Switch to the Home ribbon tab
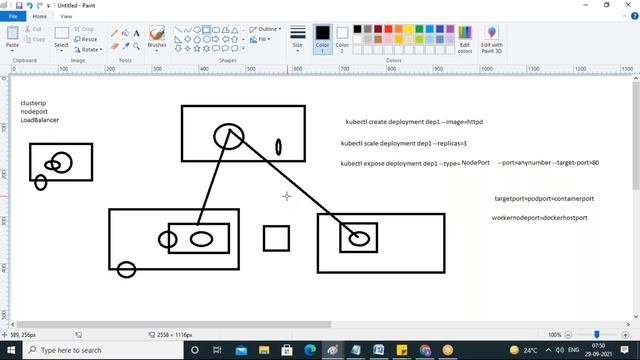640x360 pixels. 40,16
